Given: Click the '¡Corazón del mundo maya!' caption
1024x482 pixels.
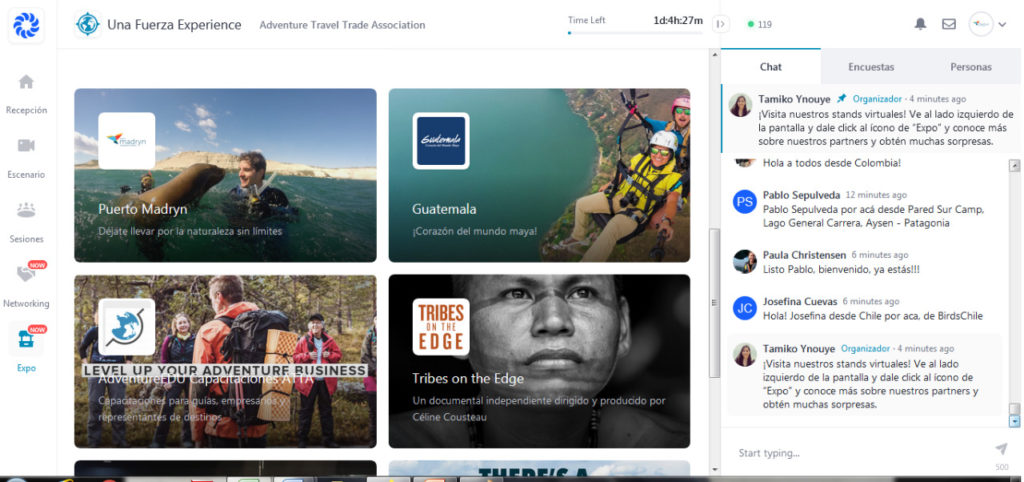Looking at the screenshot, I should pyautogui.click(x=475, y=231).
